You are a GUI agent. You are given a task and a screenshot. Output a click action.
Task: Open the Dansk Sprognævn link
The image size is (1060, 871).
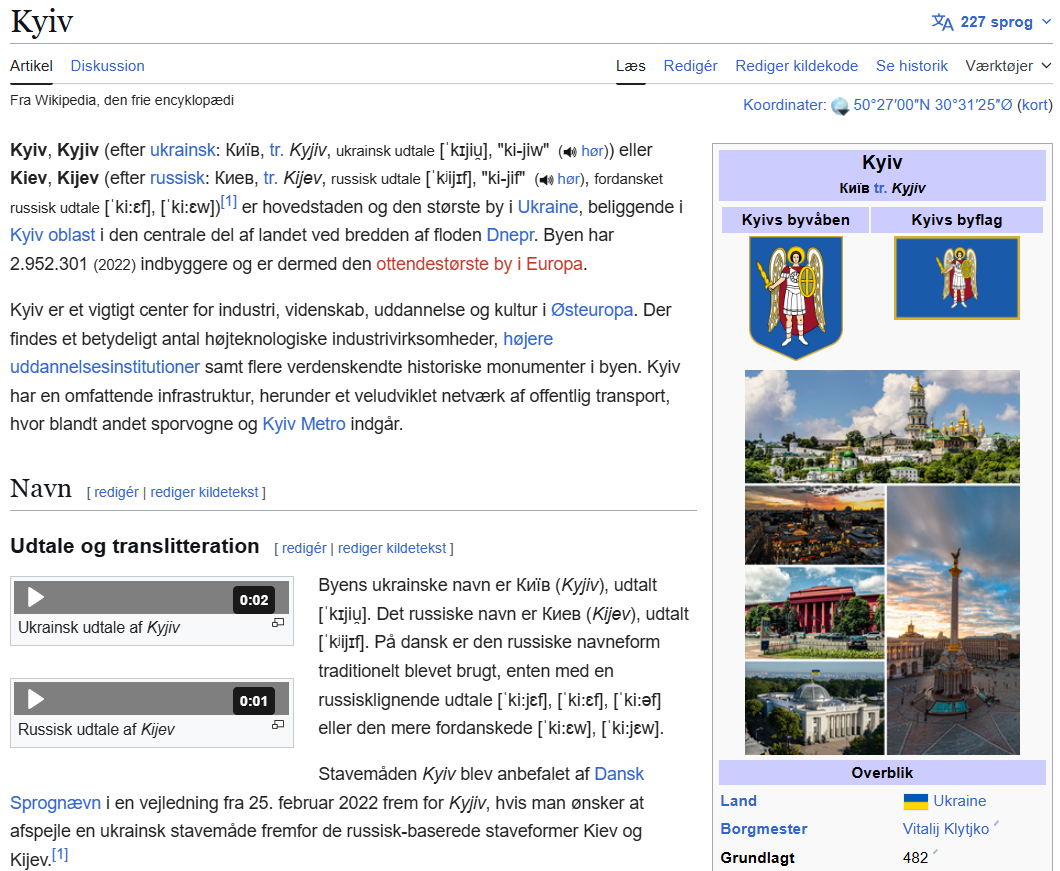click(x=619, y=774)
